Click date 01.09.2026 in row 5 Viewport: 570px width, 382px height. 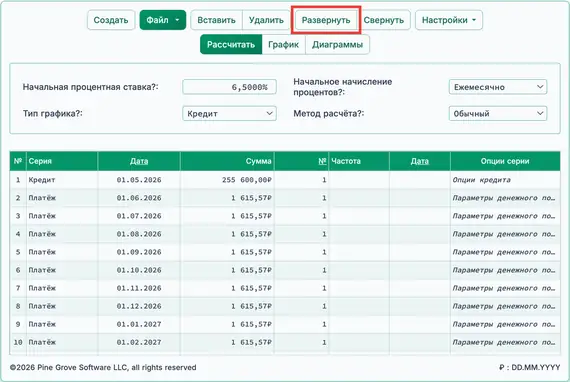click(139, 252)
